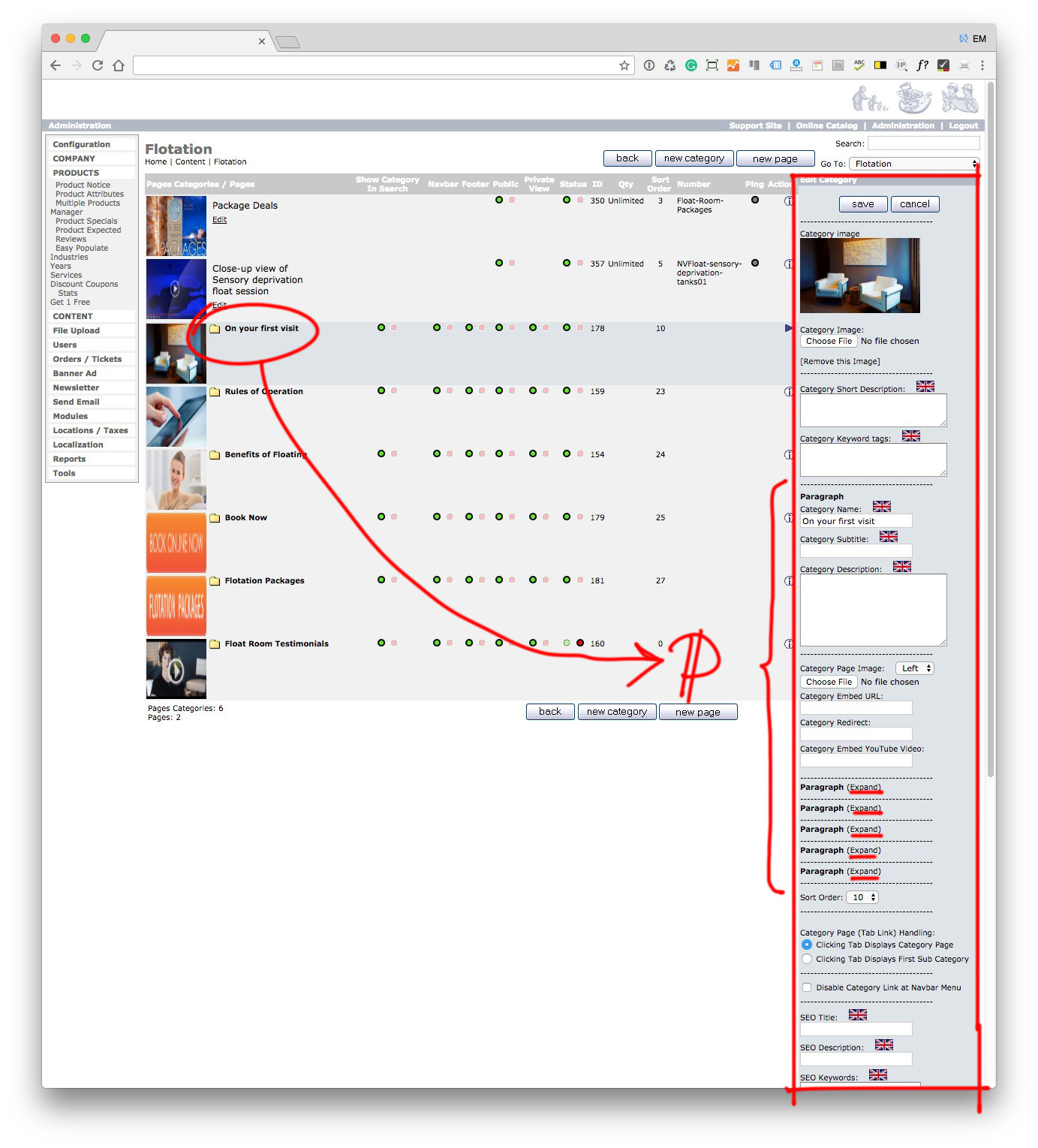This screenshot has width=1038, height=1148.
Task: Click the folder icon beside Book Now
Action: (x=215, y=518)
